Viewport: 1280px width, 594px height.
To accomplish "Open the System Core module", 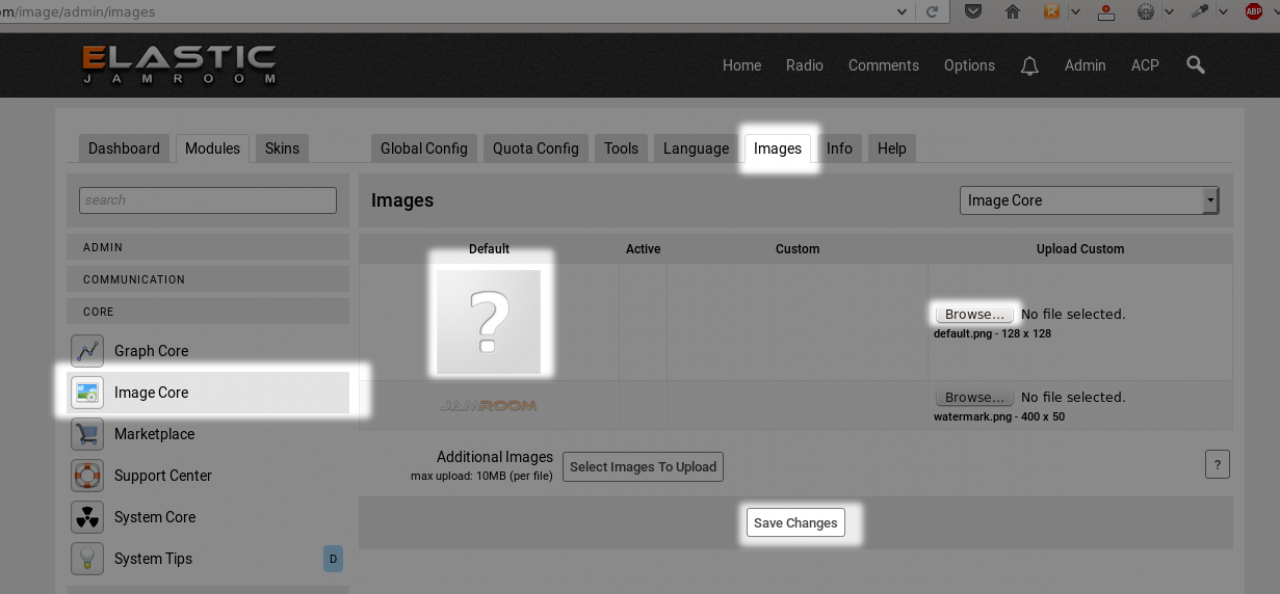I will 155,517.
